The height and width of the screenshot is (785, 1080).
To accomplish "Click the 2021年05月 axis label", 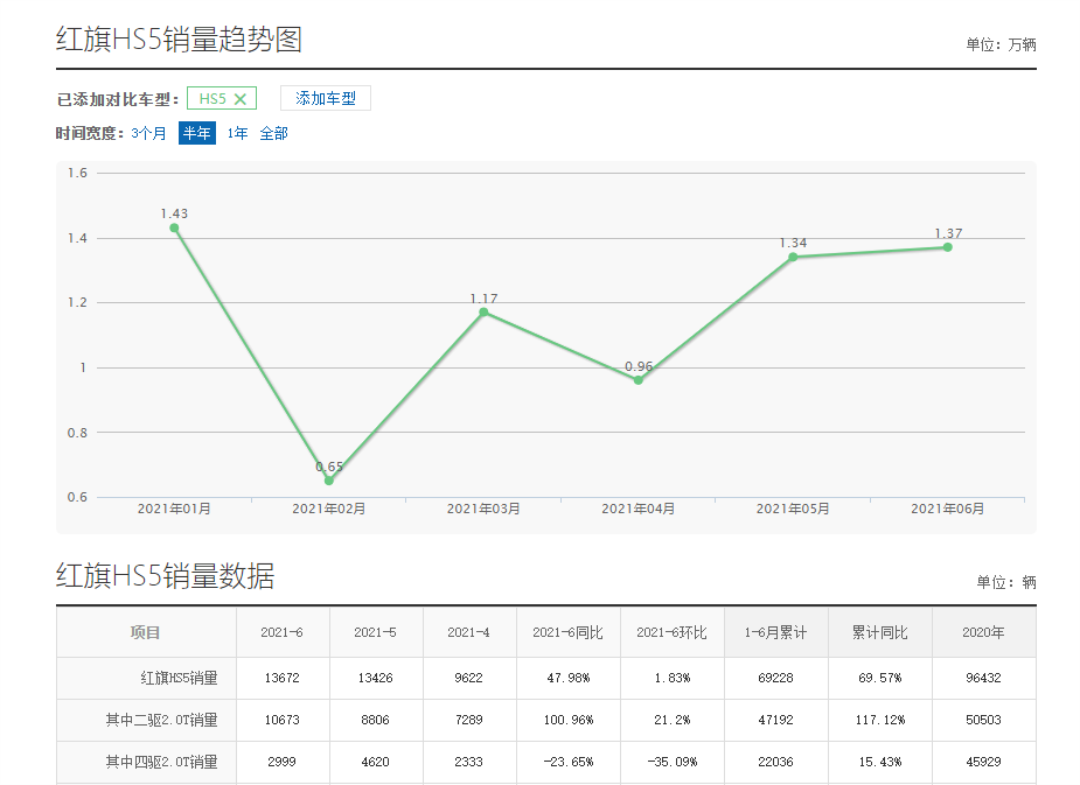I will [793, 509].
